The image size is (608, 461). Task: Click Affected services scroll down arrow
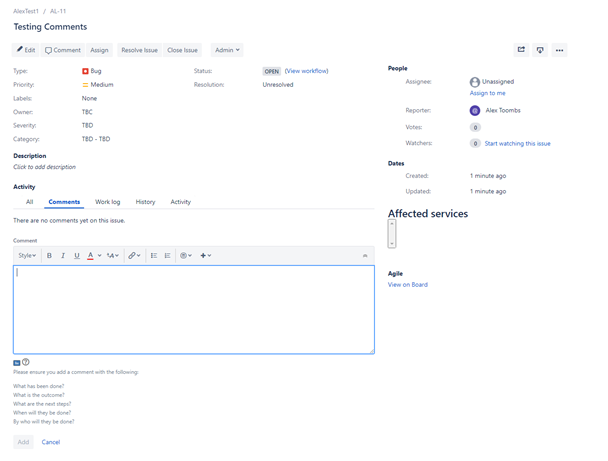pyautogui.click(x=392, y=244)
